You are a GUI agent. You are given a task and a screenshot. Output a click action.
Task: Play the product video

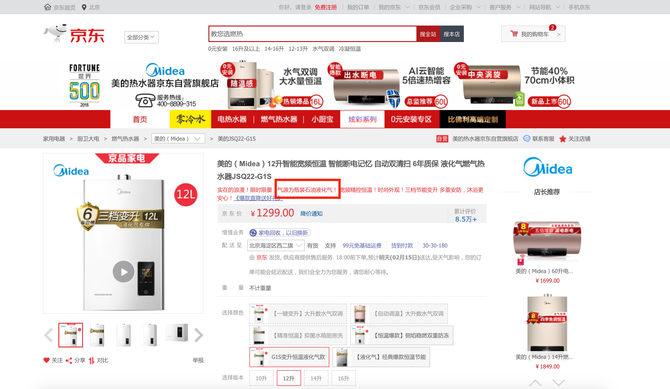123,271
